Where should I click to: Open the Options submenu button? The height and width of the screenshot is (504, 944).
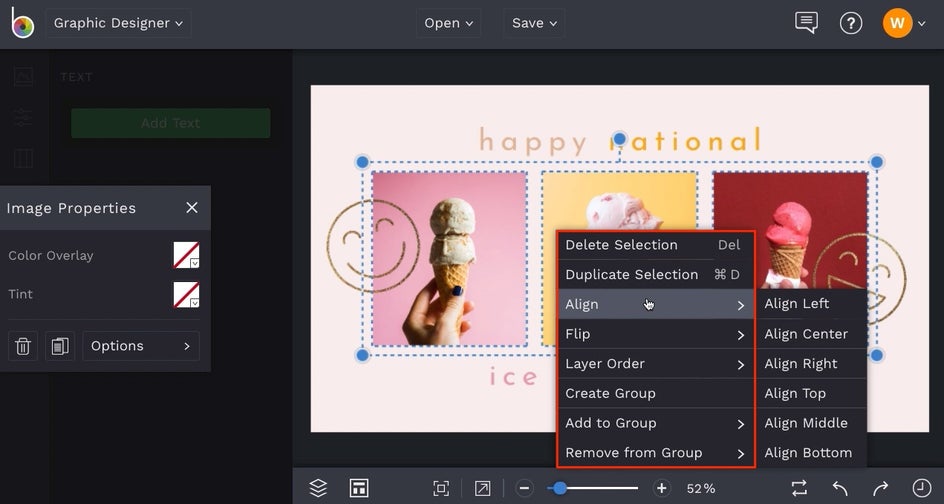click(x=141, y=346)
